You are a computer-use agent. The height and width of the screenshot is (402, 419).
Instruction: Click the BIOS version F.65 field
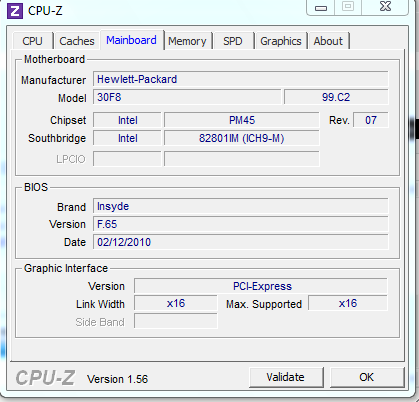(241, 224)
